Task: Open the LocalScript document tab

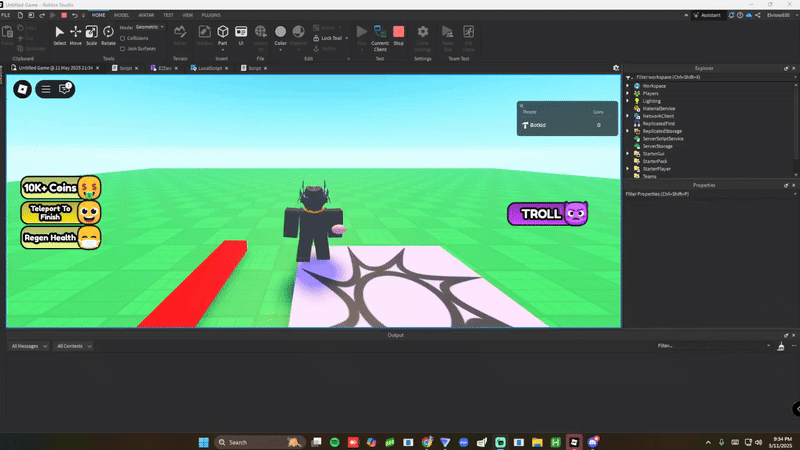Action: [x=209, y=68]
